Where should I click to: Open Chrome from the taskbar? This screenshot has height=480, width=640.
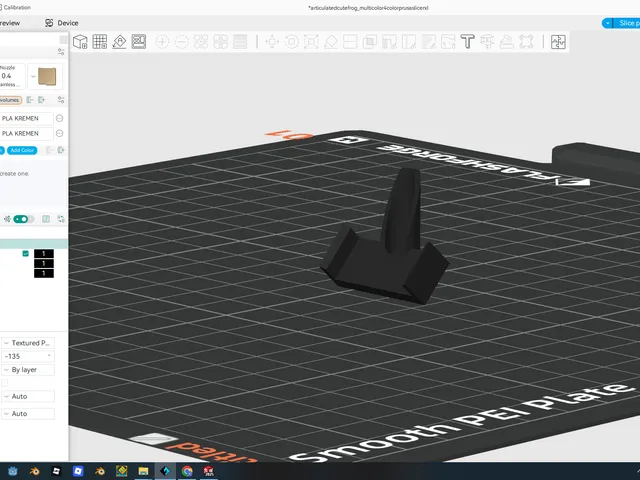[187, 471]
